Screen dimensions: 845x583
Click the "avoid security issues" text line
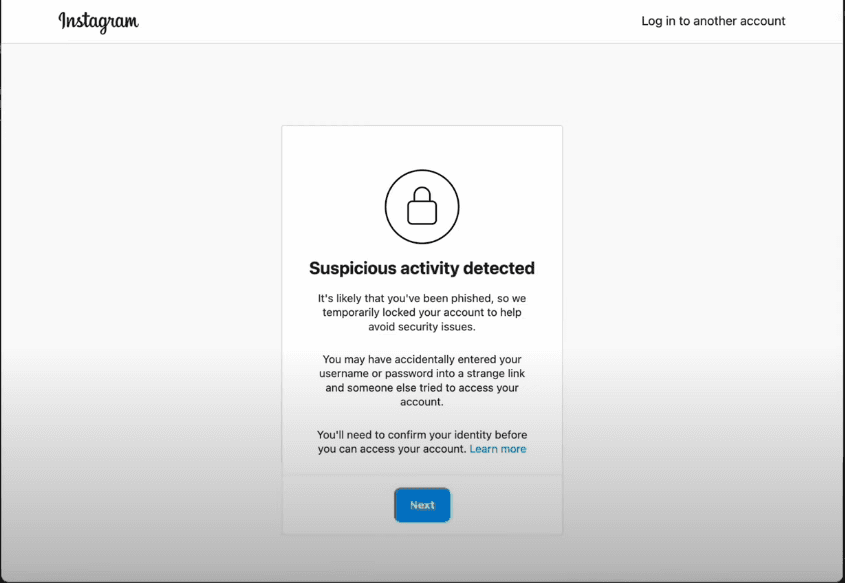(x=422, y=326)
